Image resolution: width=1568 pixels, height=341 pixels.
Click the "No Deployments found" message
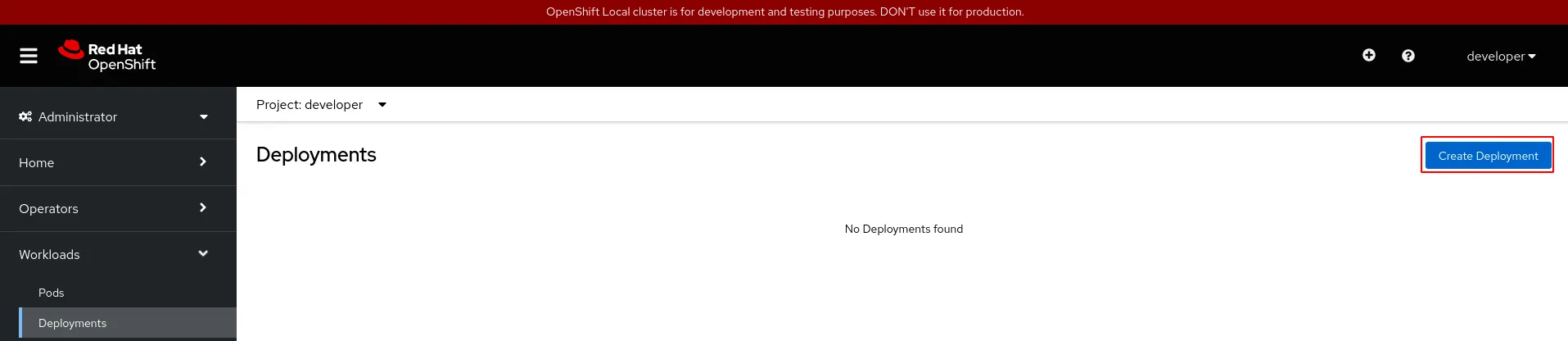point(903,229)
